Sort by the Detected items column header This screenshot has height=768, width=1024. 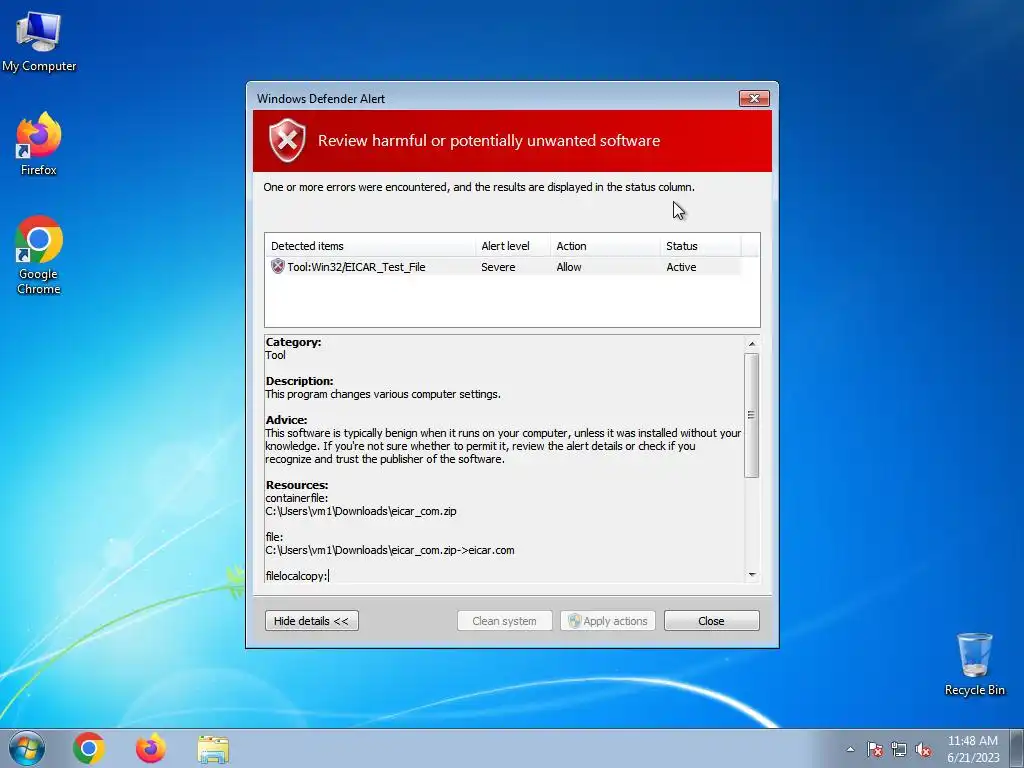point(370,246)
